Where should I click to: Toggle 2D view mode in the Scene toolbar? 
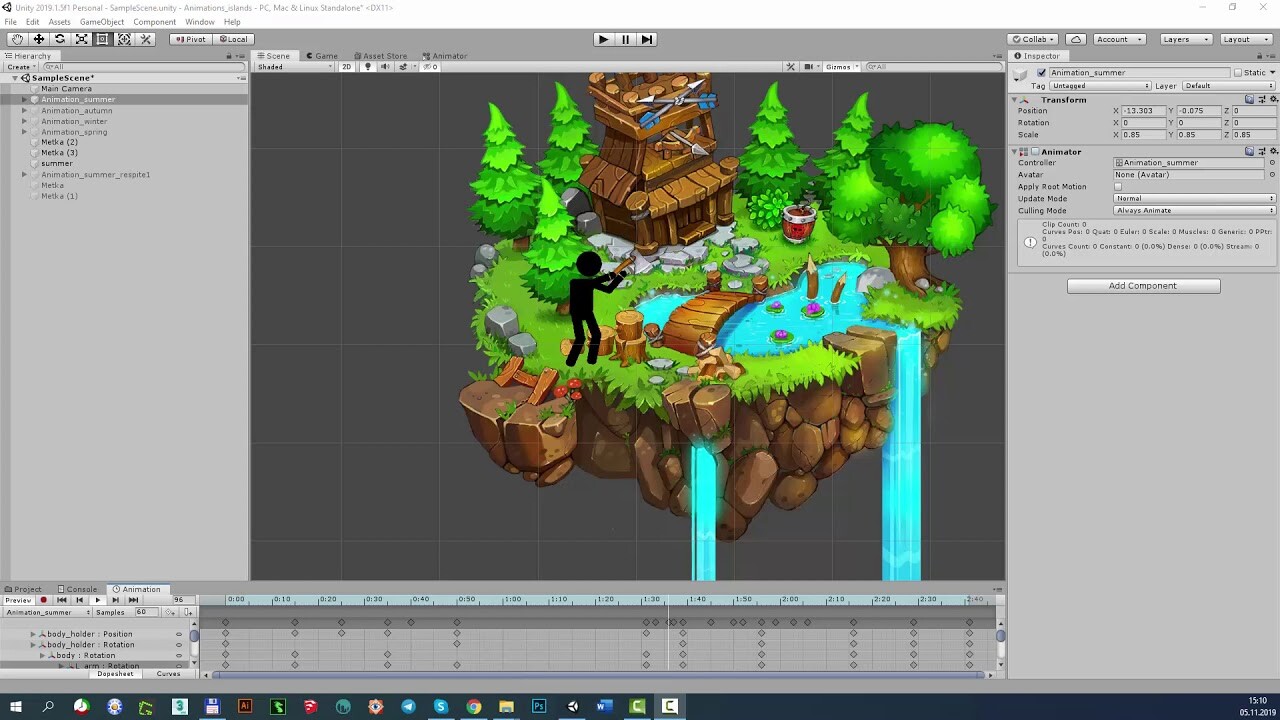346,67
